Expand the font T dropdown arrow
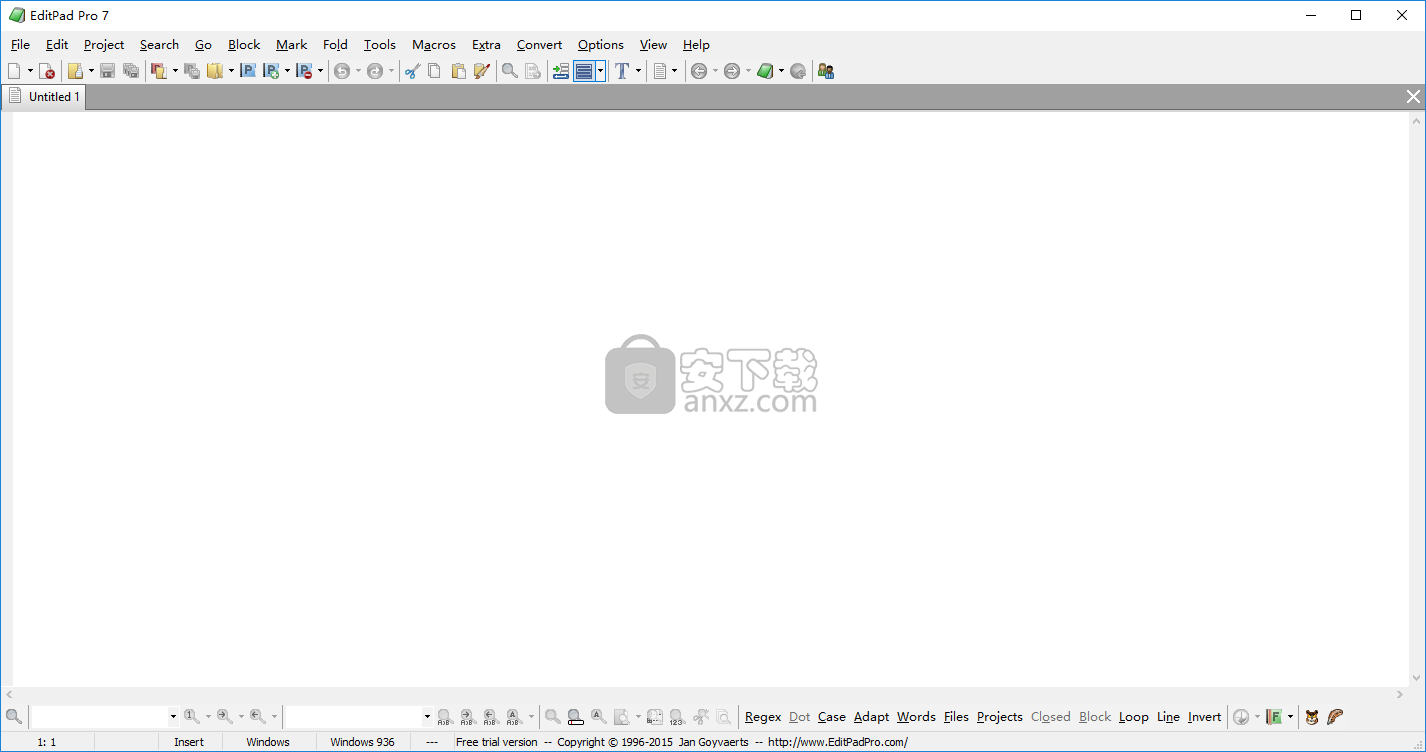1426x752 pixels. click(x=638, y=71)
